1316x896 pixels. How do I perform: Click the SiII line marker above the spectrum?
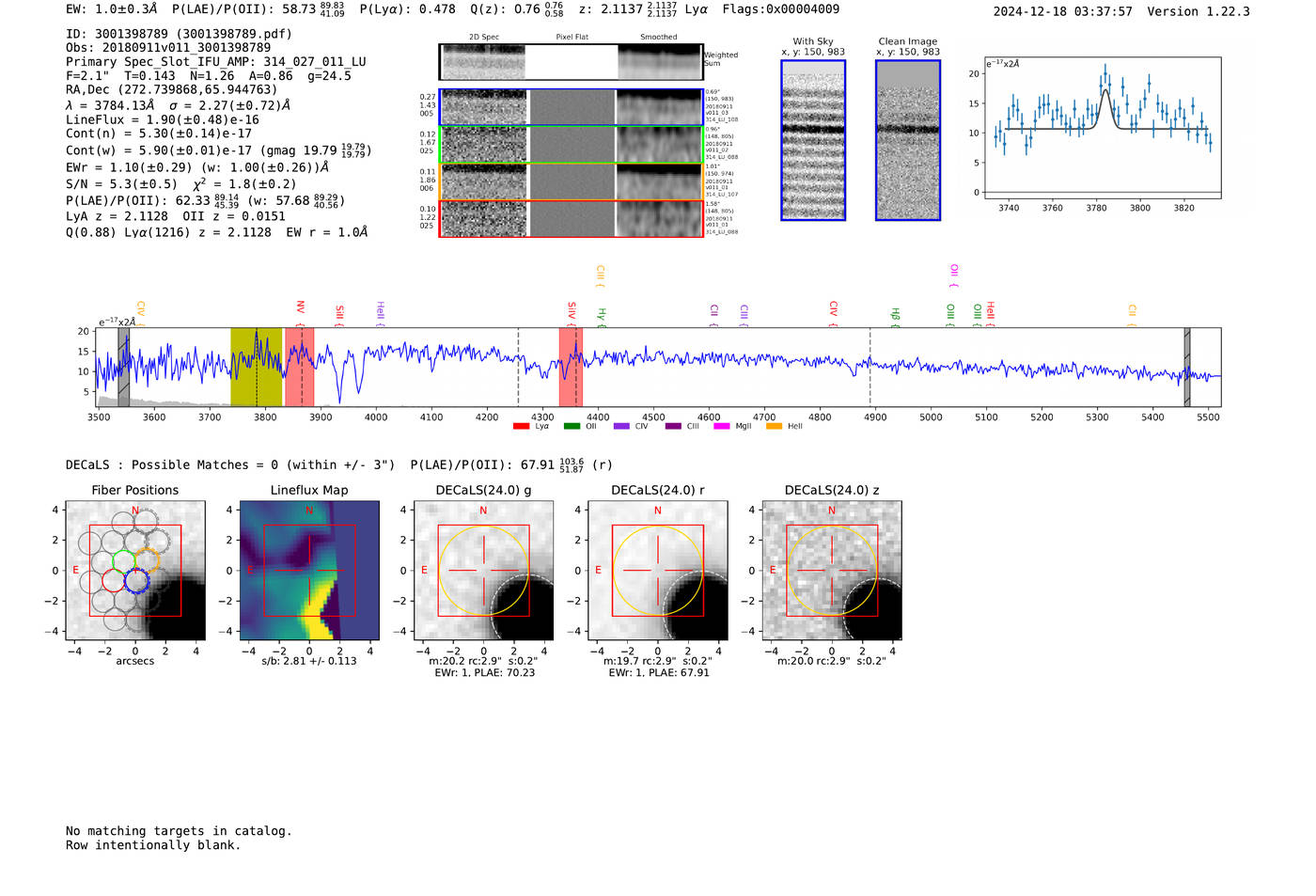click(339, 314)
